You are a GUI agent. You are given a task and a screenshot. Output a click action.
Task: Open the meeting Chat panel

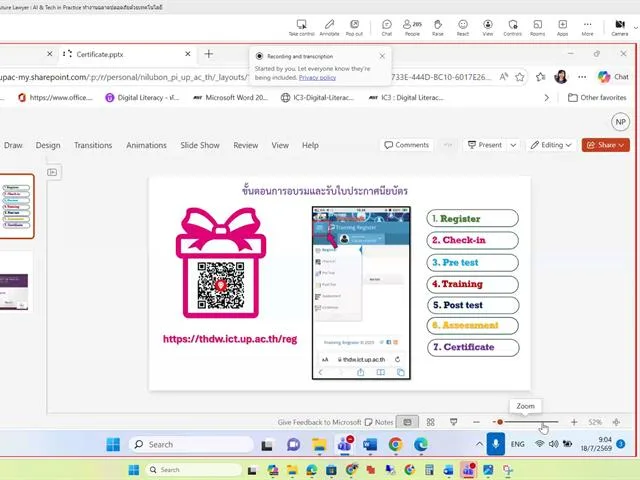tap(387, 28)
